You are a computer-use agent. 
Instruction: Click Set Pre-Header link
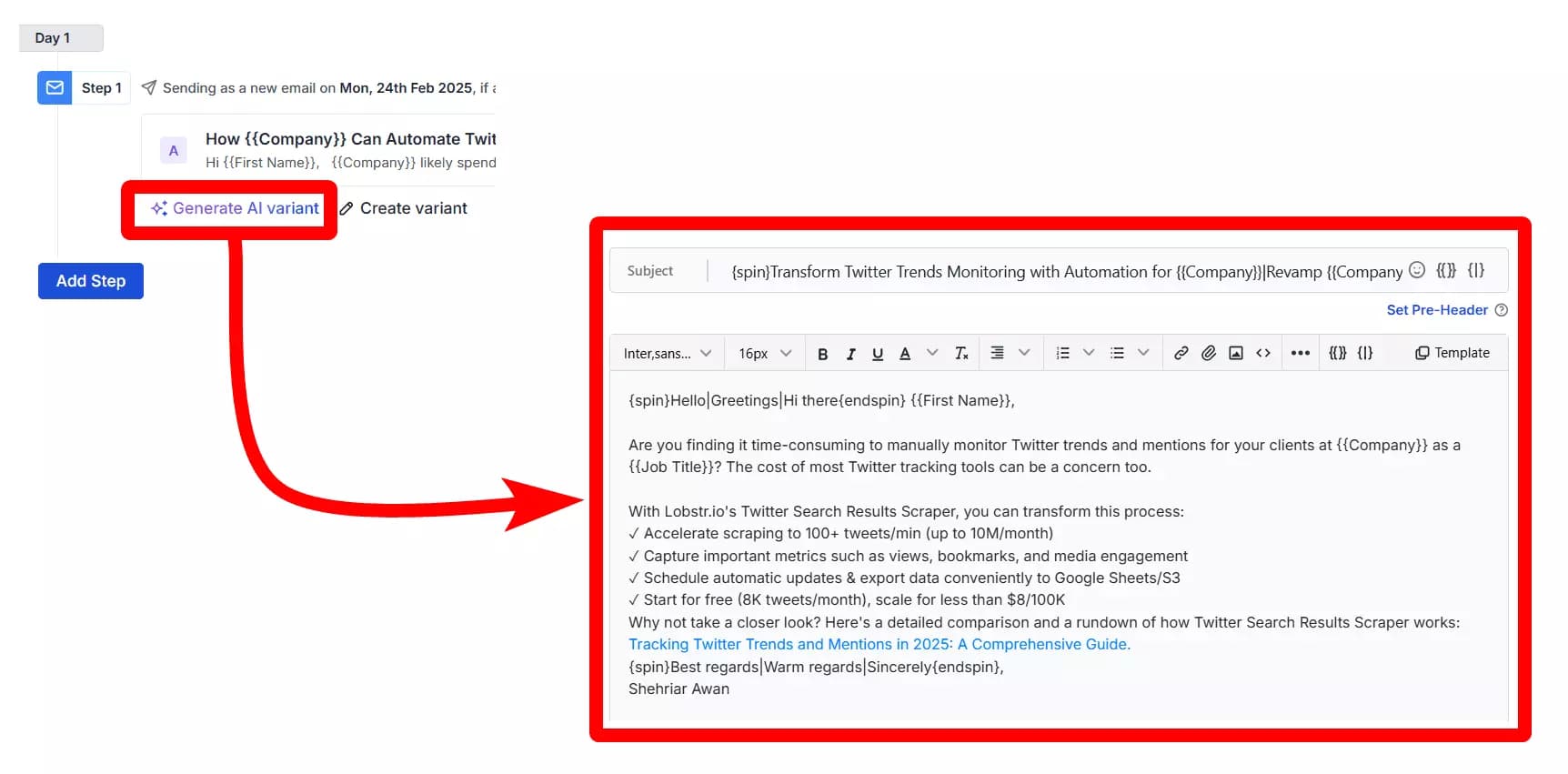pyautogui.click(x=1437, y=310)
